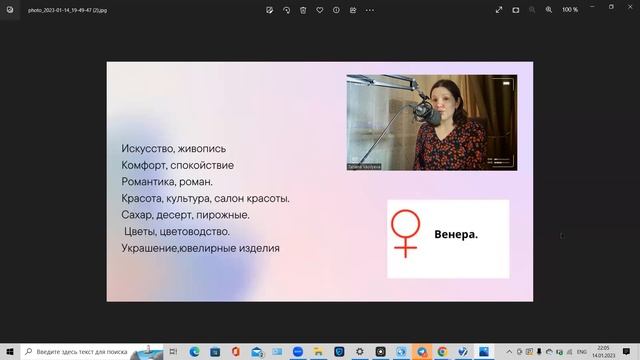Image resolution: width=640 pixels, height=360 pixels.
Task: Click the Венера. label
Action: (x=456, y=235)
